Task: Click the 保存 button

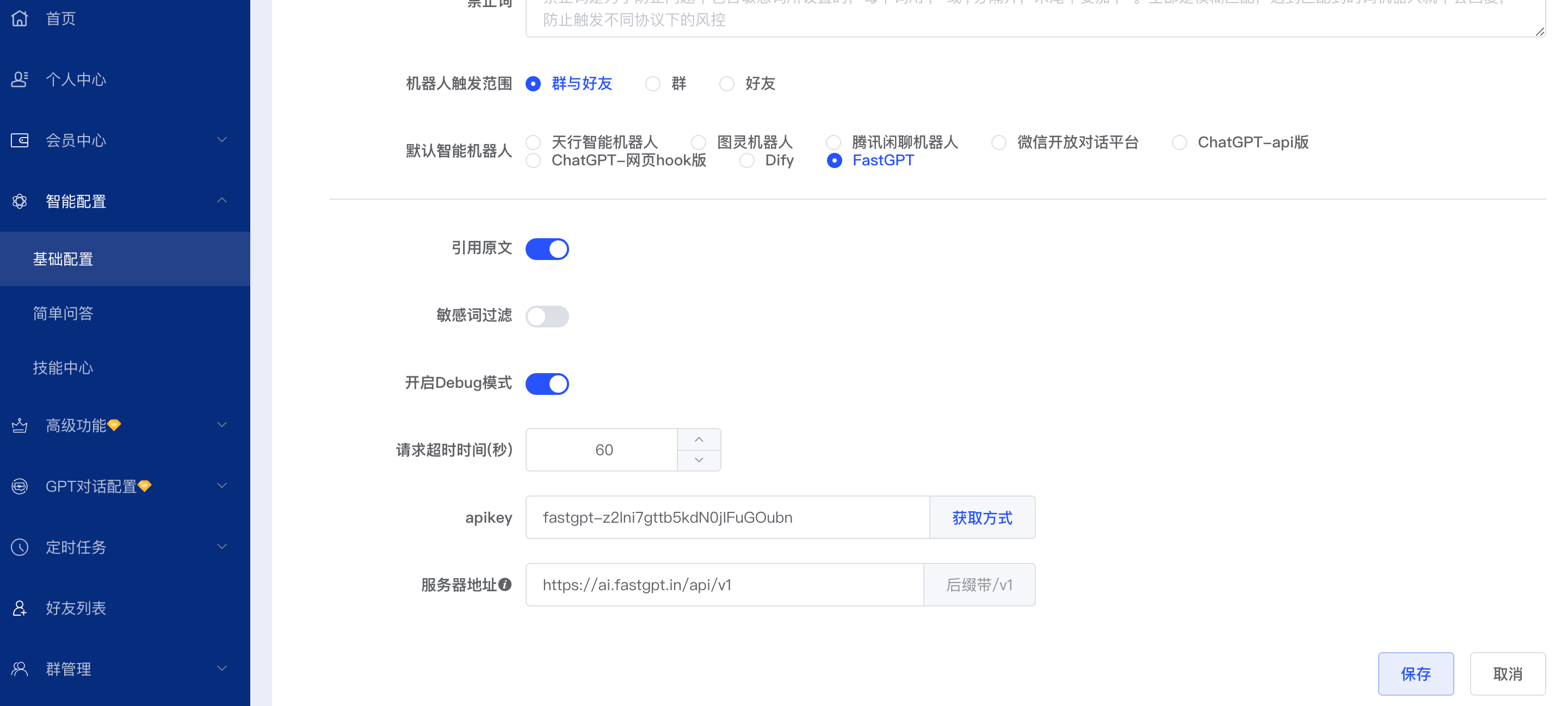Action: click(x=1416, y=674)
